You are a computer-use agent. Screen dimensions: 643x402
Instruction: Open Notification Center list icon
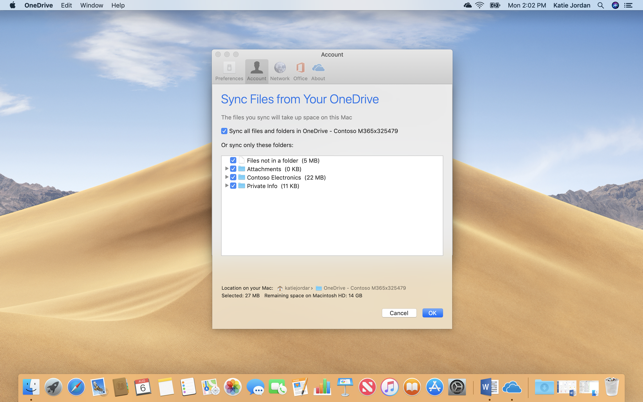pos(628,5)
